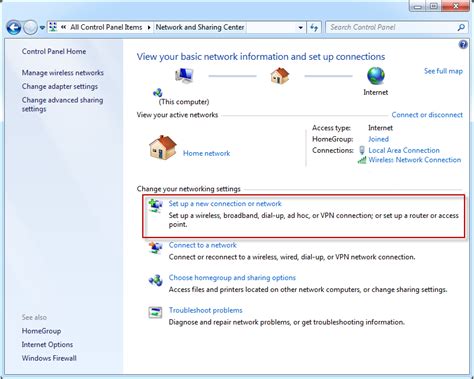Click the Joined HomeGroup link
The width and height of the screenshot is (474, 379).
click(378, 139)
